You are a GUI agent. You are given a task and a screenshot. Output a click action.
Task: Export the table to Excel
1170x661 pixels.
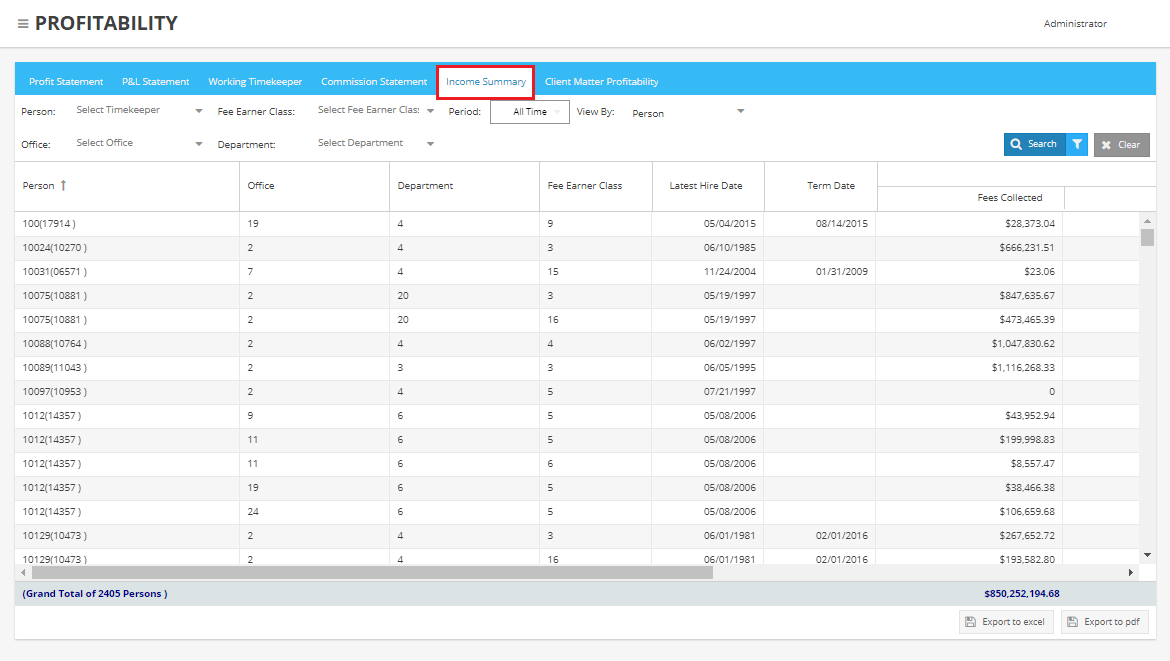pos(1005,622)
